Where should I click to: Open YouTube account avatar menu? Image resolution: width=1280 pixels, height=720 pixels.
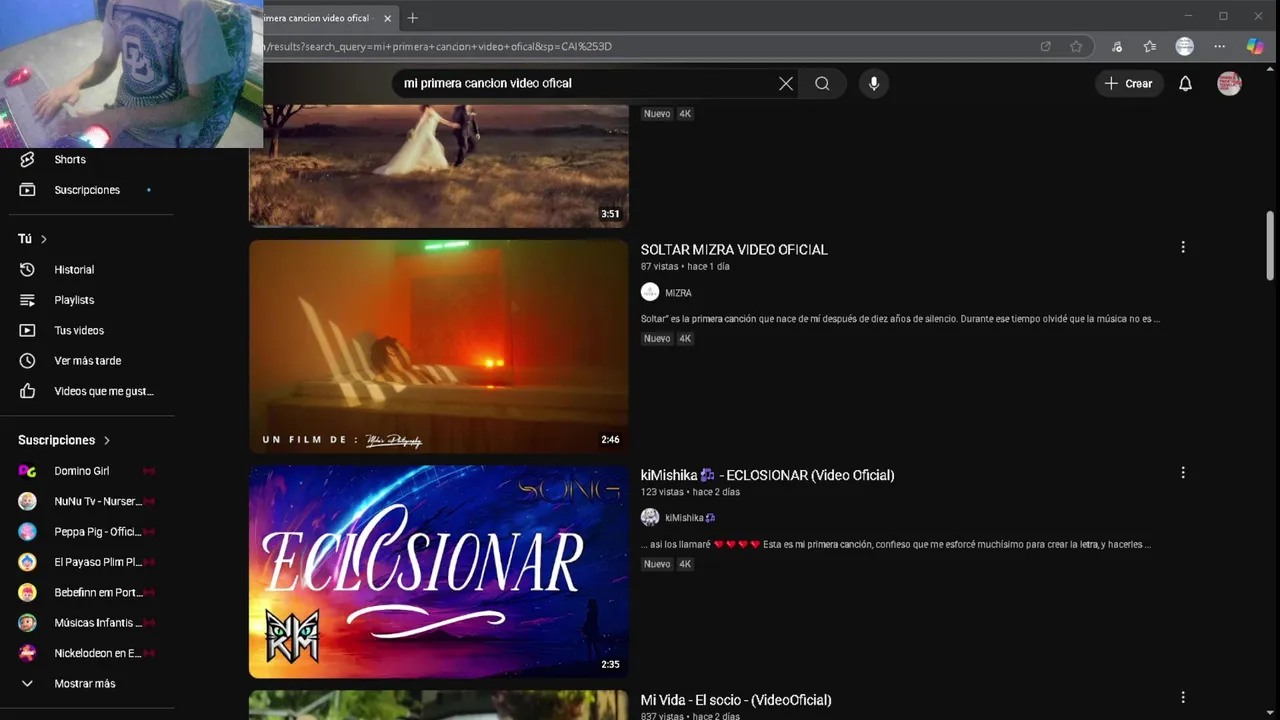click(1229, 84)
